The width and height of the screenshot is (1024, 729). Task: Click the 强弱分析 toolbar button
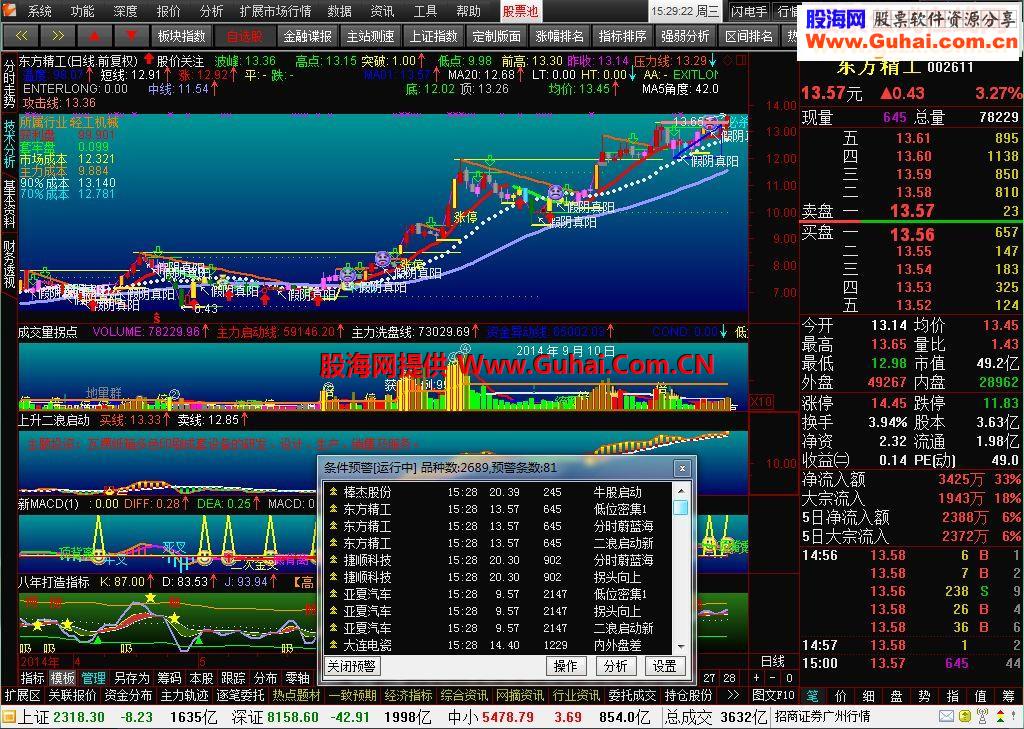(685, 36)
